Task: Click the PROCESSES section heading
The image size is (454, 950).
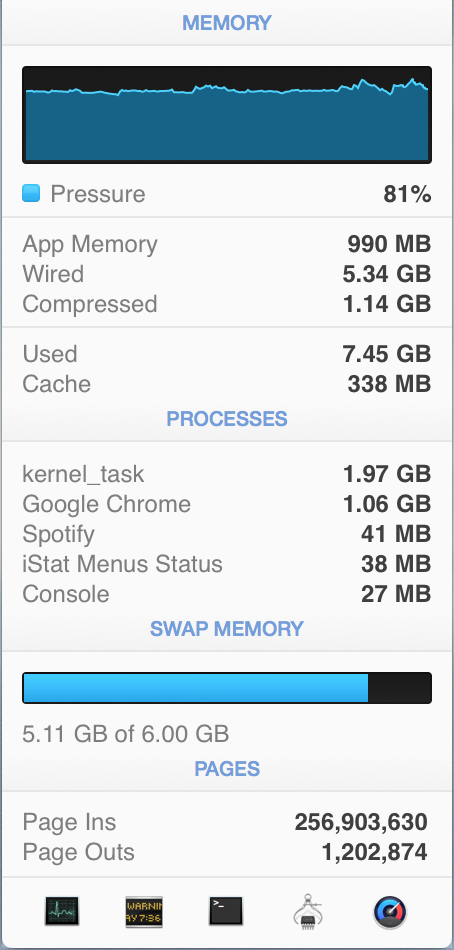Action: tap(227, 419)
